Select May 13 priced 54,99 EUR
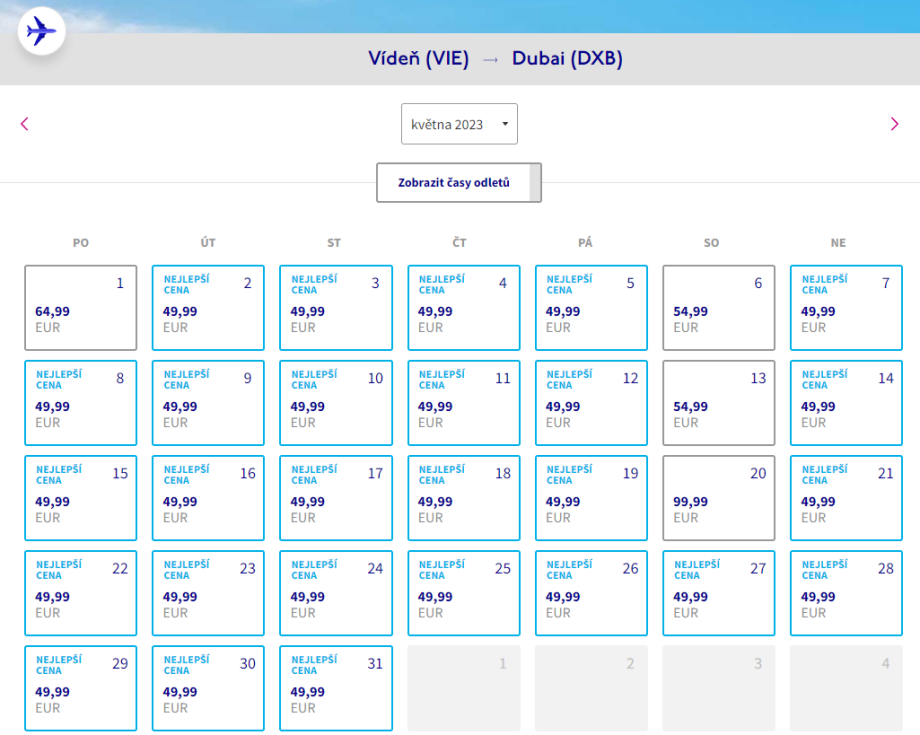 point(718,403)
